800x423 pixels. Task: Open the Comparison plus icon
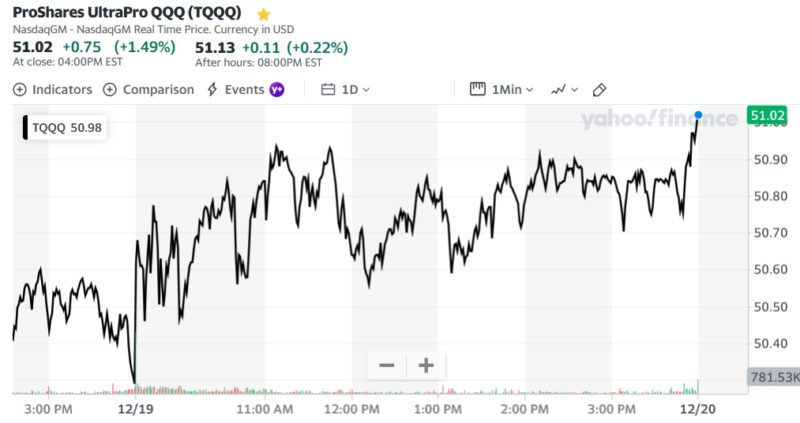[110, 89]
